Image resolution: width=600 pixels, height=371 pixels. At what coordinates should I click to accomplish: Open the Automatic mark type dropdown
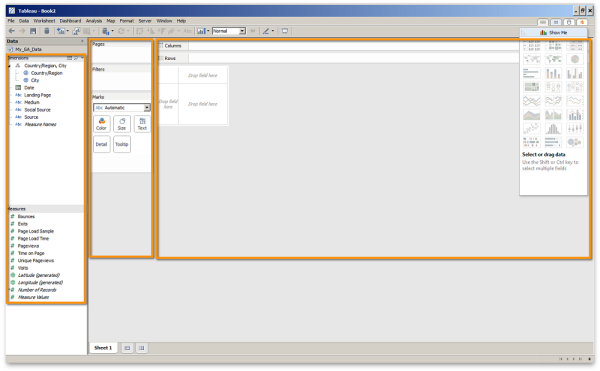[x=122, y=108]
